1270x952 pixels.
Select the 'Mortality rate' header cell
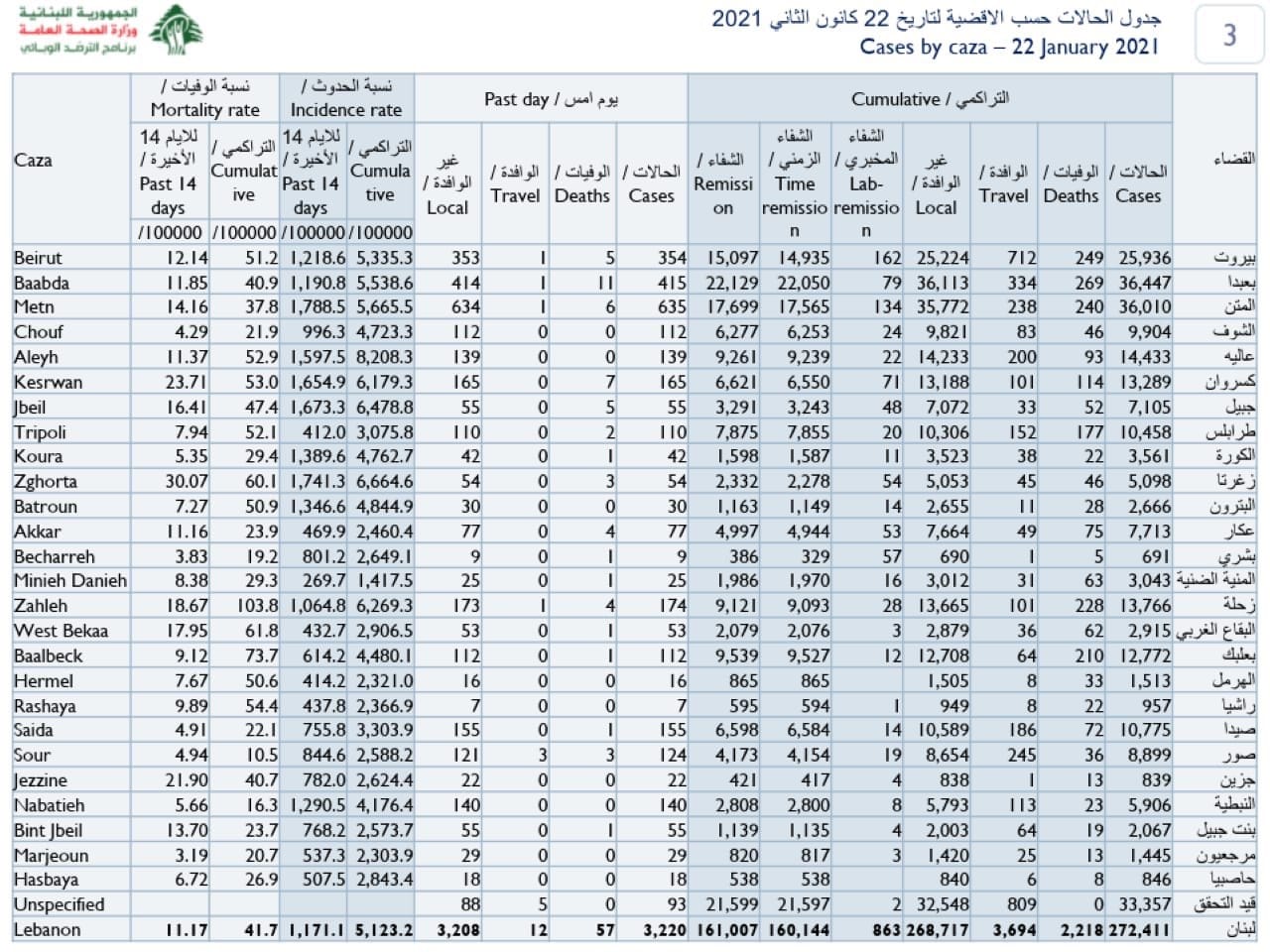204,98
